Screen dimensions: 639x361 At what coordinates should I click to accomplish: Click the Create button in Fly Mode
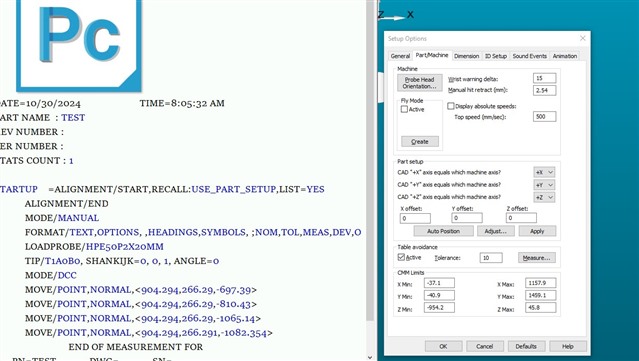tap(420, 141)
